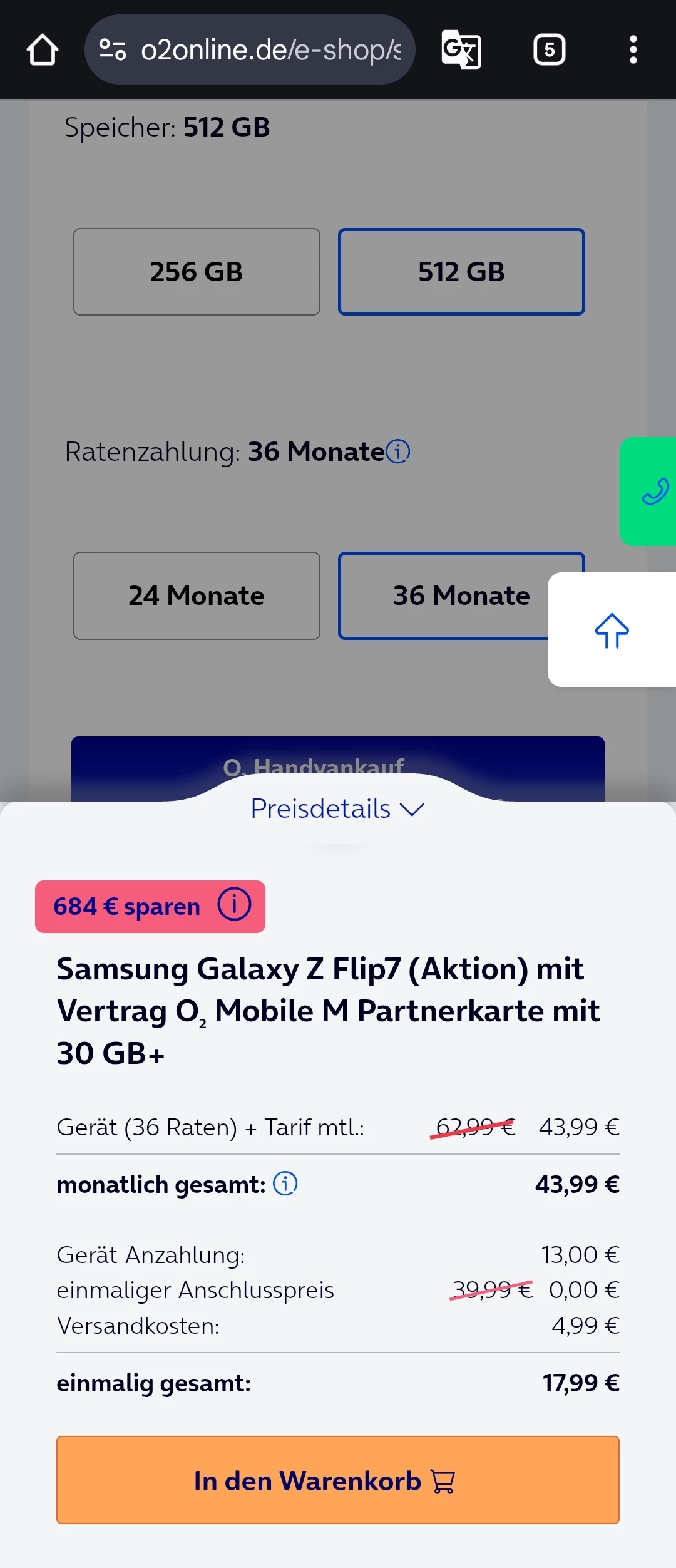Select 512 GB storage option

pos(461,272)
